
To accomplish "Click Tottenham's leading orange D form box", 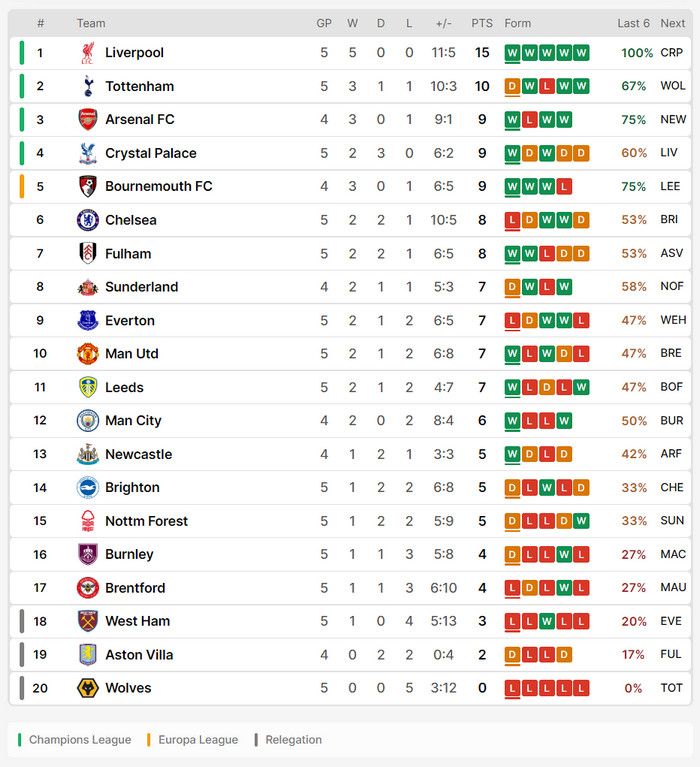I will point(513,86).
